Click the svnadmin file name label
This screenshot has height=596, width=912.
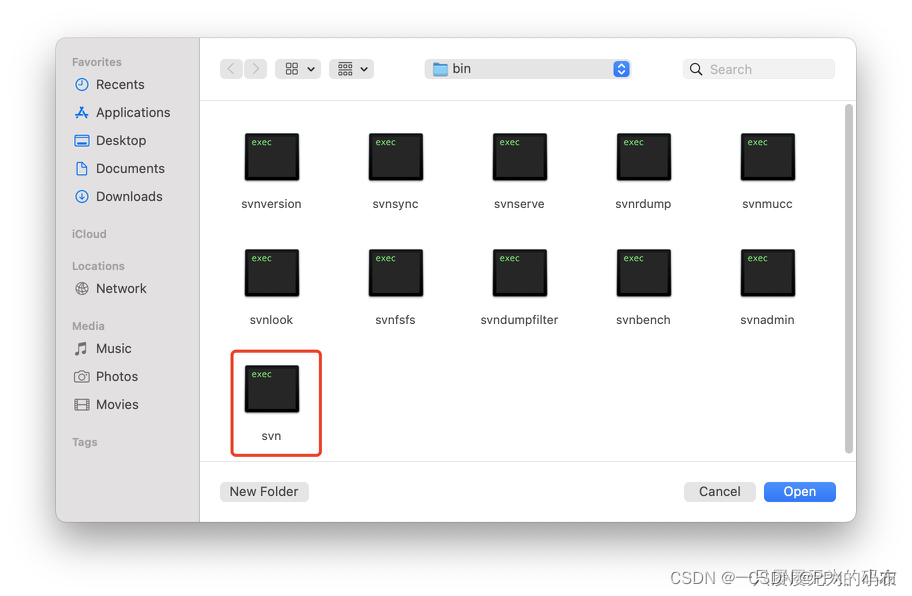768,320
